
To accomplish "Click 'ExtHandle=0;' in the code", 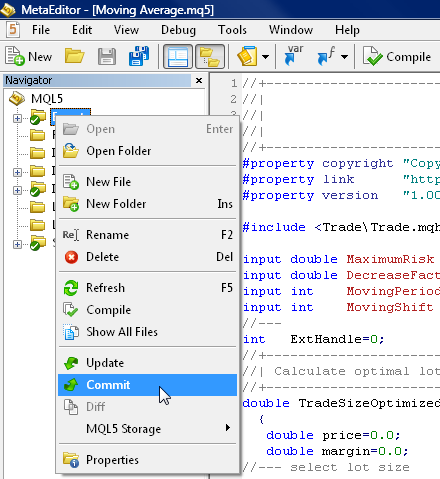I will click(x=337, y=339).
